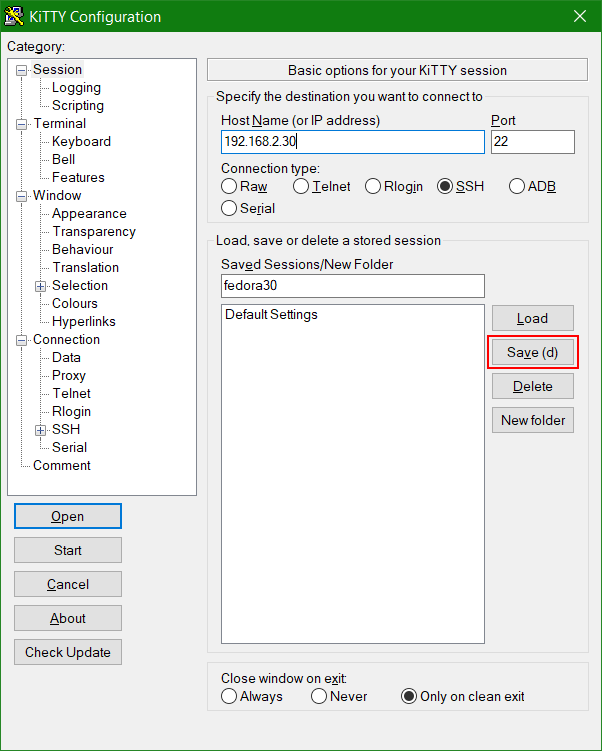
Task: Go to the Proxy settings category
Action: pos(69,376)
